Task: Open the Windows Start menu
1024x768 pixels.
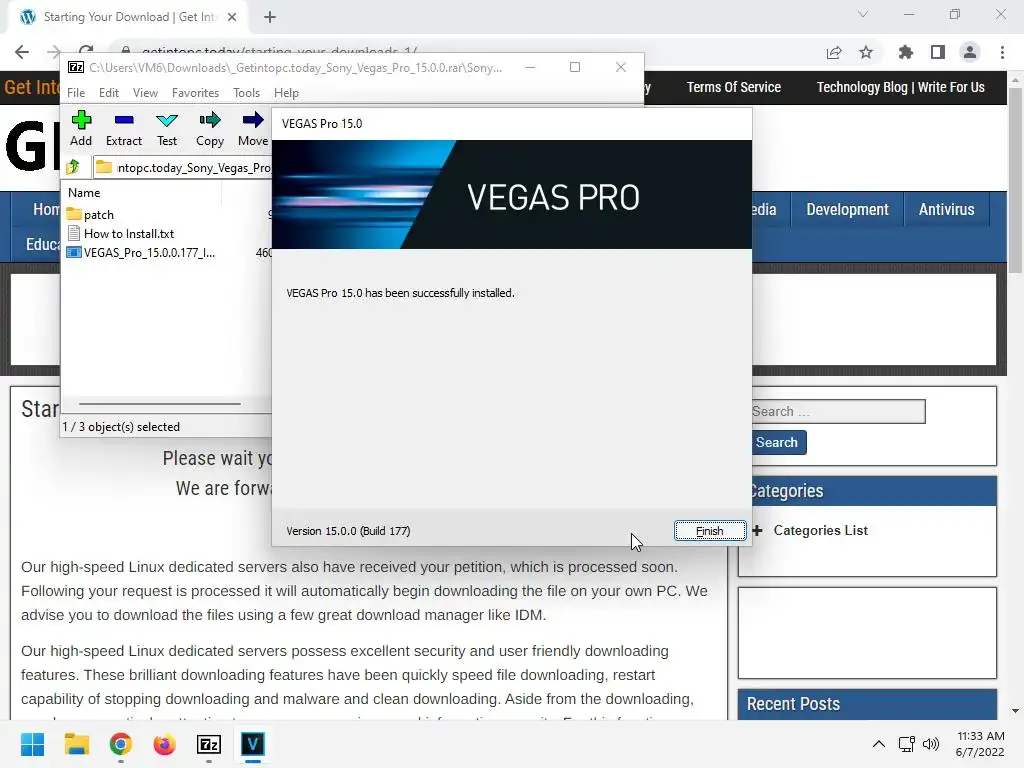Action: click(x=32, y=744)
